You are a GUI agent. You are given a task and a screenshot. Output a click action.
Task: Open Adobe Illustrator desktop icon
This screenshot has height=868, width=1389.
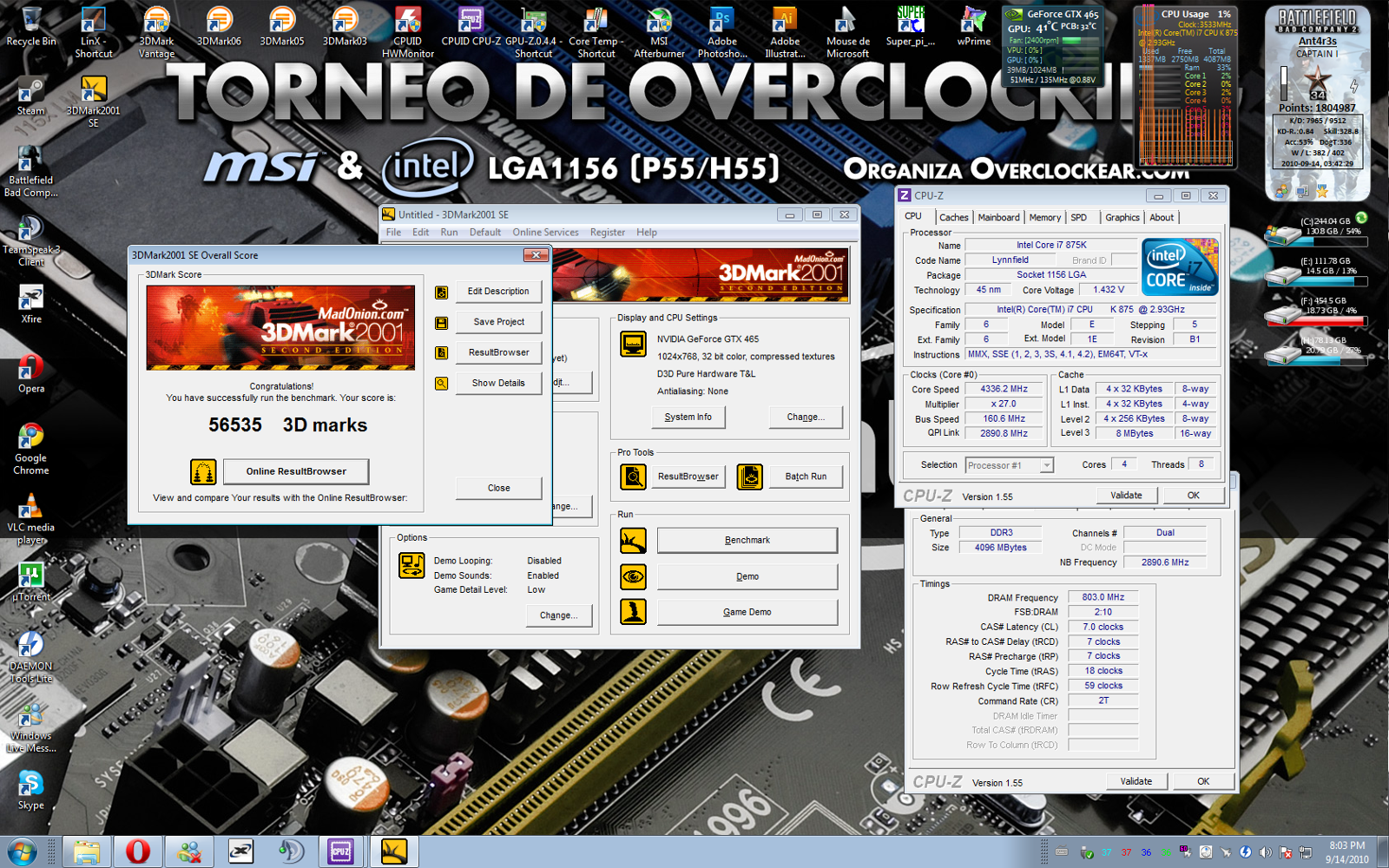(x=785, y=32)
